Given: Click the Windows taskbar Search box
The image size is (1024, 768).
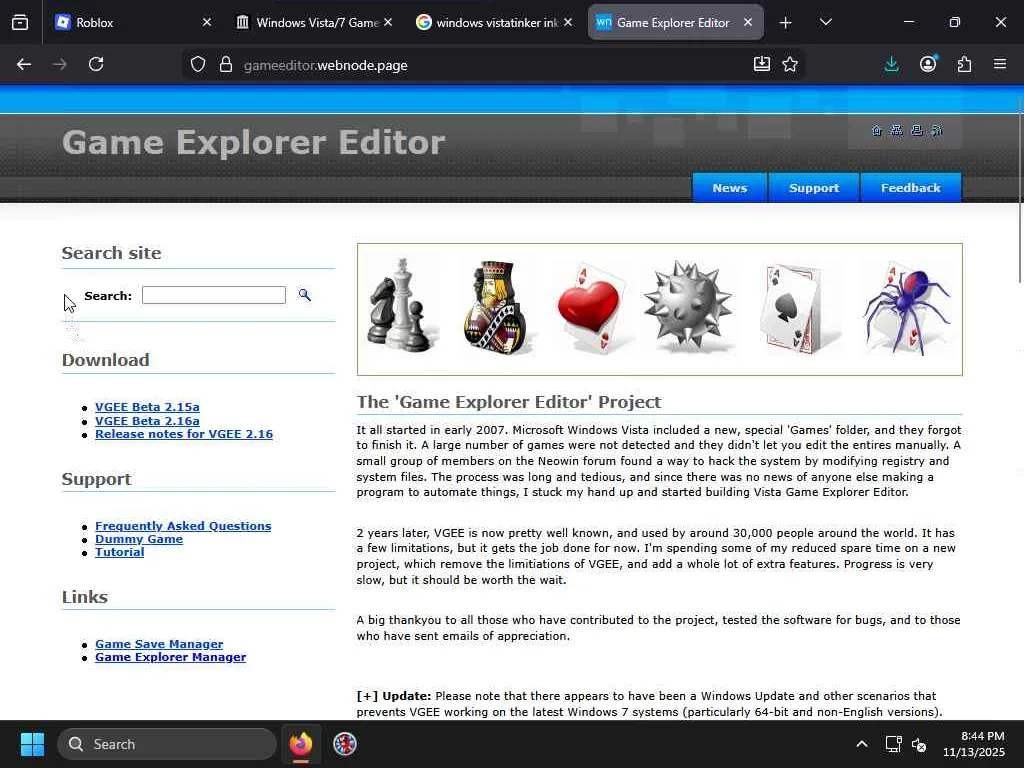Looking at the screenshot, I should (x=167, y=744).
